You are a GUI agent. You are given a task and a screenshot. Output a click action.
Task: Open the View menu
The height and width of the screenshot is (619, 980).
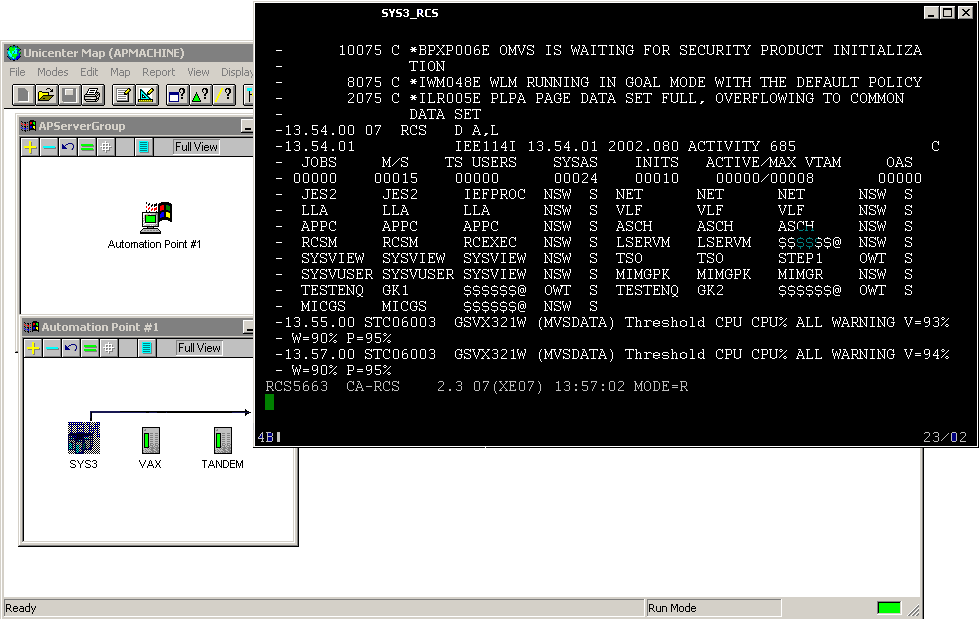coord(198,72)
